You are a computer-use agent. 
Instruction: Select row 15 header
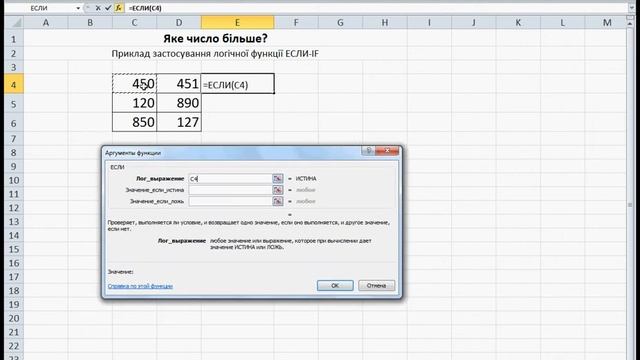14,249
